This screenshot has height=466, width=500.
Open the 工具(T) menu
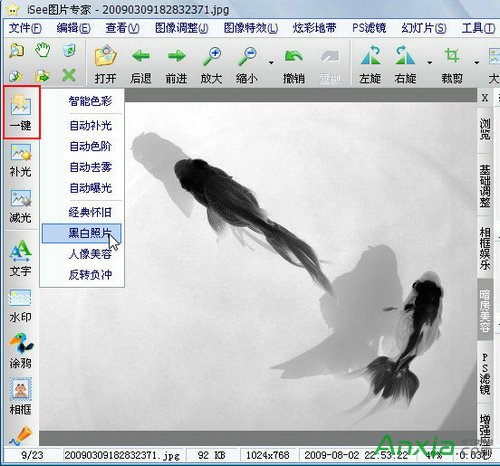click(x=478, y=28)
